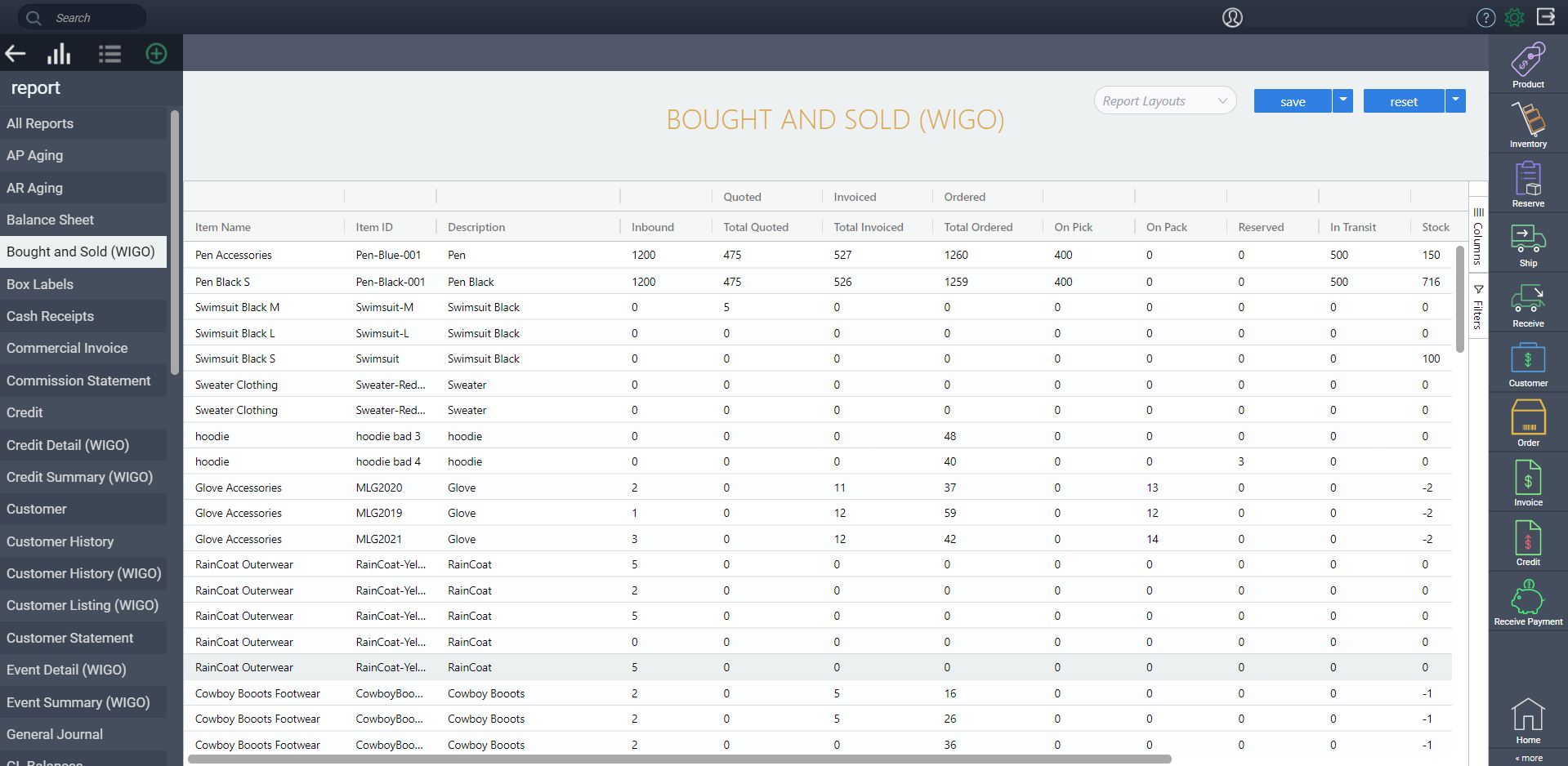This screenshot has width=1568, height=766.
Task: Open the green settings gear icon
Action: (x=1515, y=17)
